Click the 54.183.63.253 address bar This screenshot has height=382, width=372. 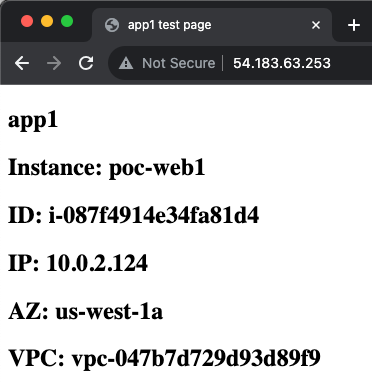(282, 63)
